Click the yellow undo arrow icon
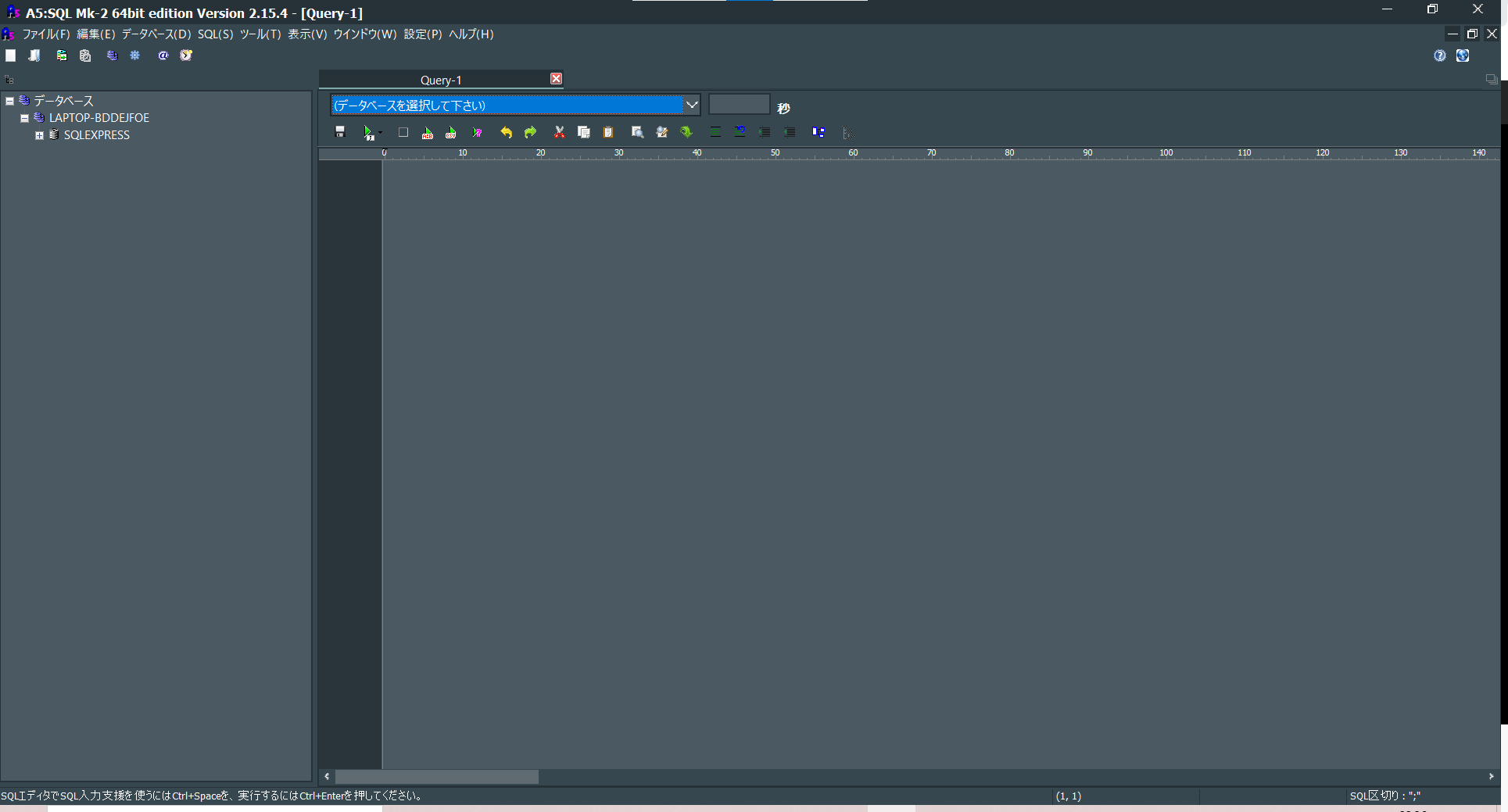The width and height of the screenshot is (1508, 812). 506,132
